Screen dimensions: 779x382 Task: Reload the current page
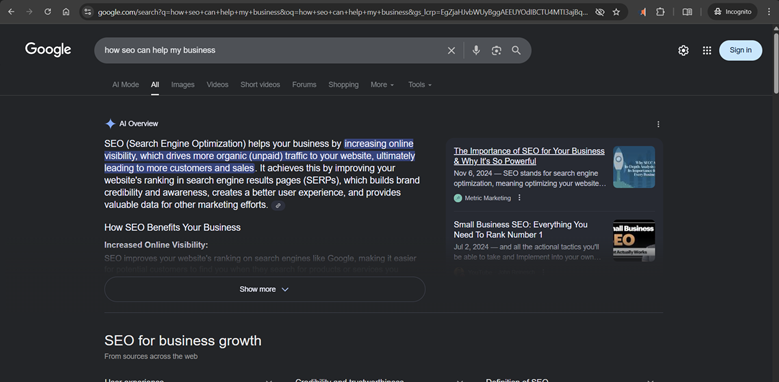(x=48, y=12)
